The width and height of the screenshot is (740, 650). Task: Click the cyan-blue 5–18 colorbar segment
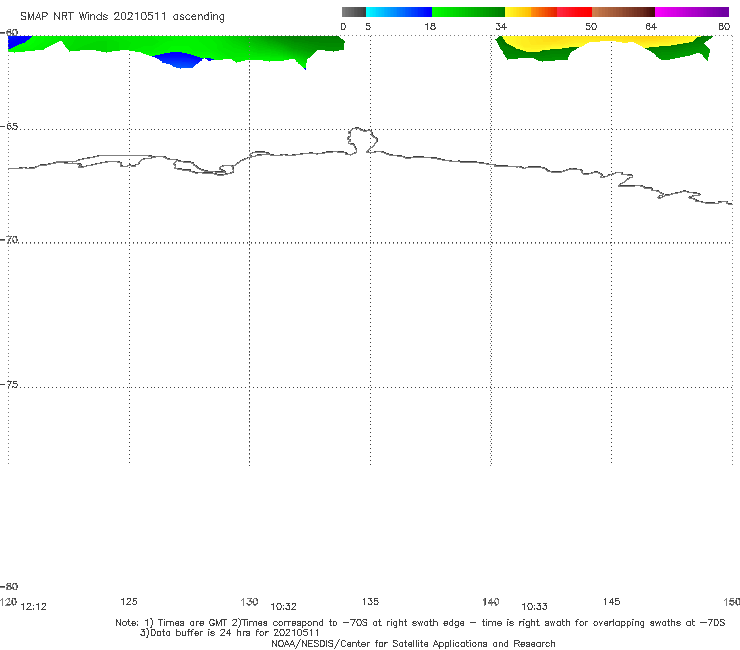(x=399, y=12)
